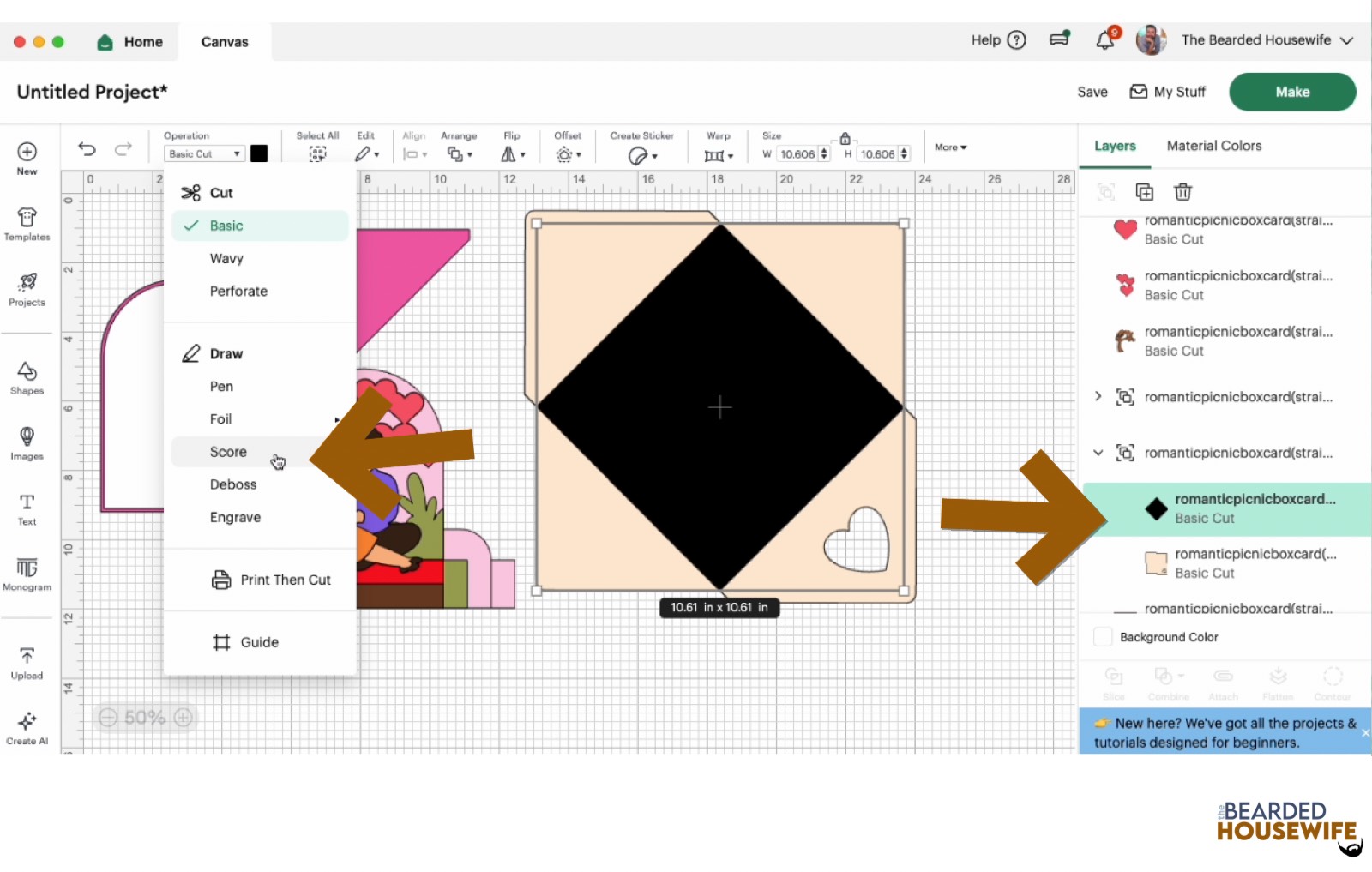Toggle the Background Color checkbox
Viewport: 1372px width, 872px height.
point(1104,637)
